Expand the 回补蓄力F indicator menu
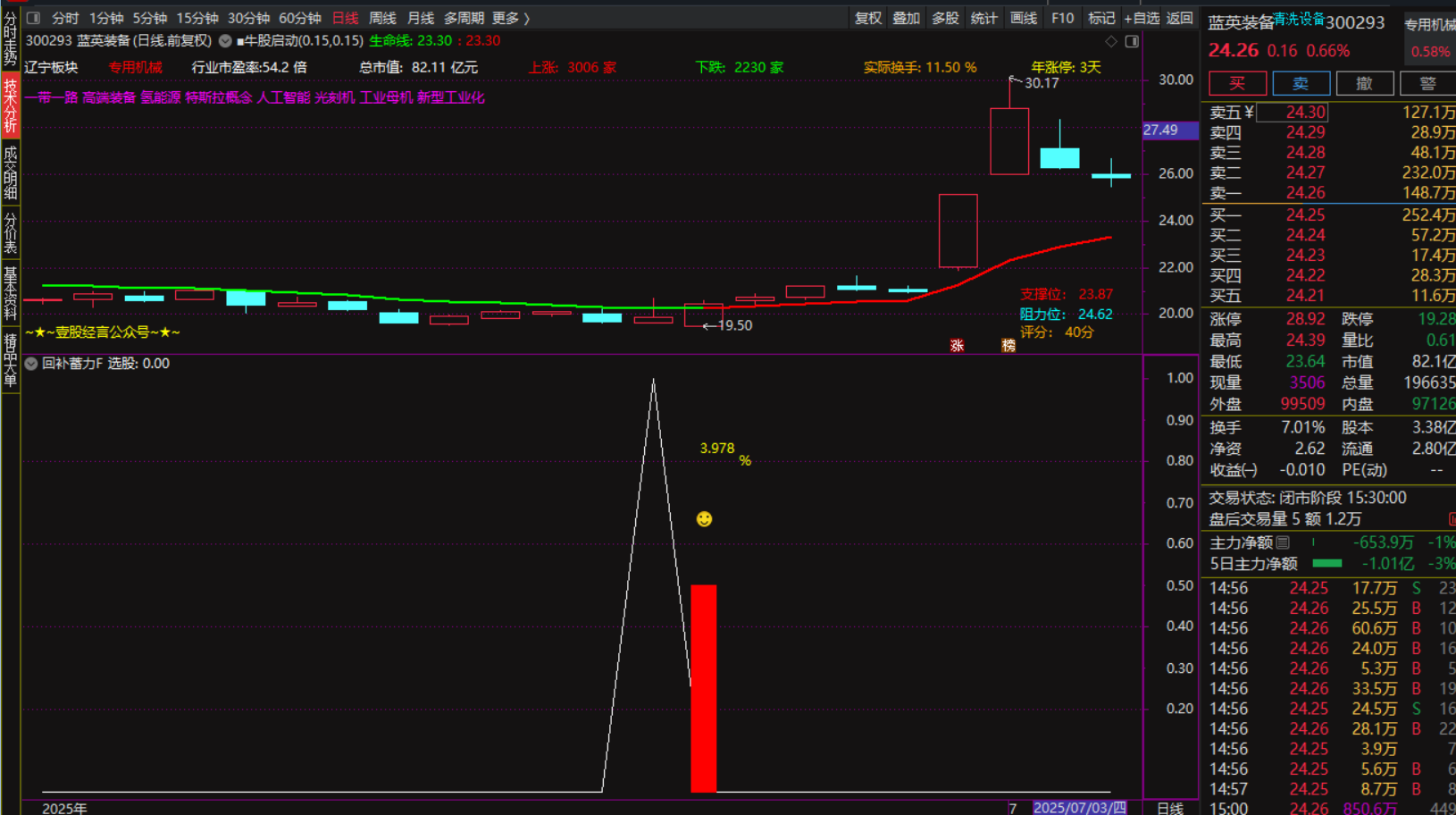 (31, 364)
